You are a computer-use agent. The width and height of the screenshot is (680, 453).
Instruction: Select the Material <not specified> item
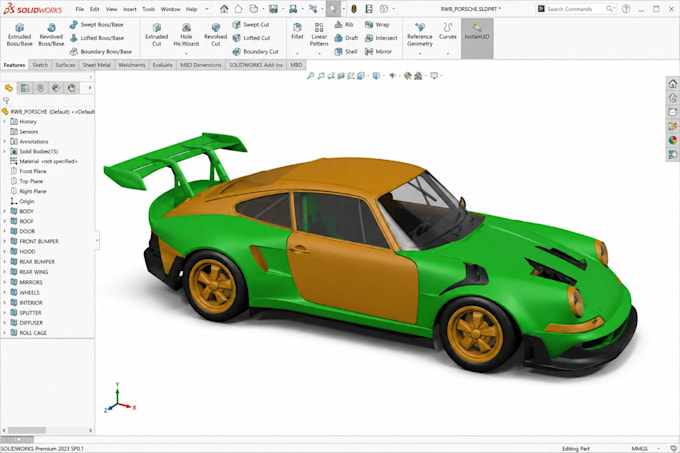click(x=44, y=161)
